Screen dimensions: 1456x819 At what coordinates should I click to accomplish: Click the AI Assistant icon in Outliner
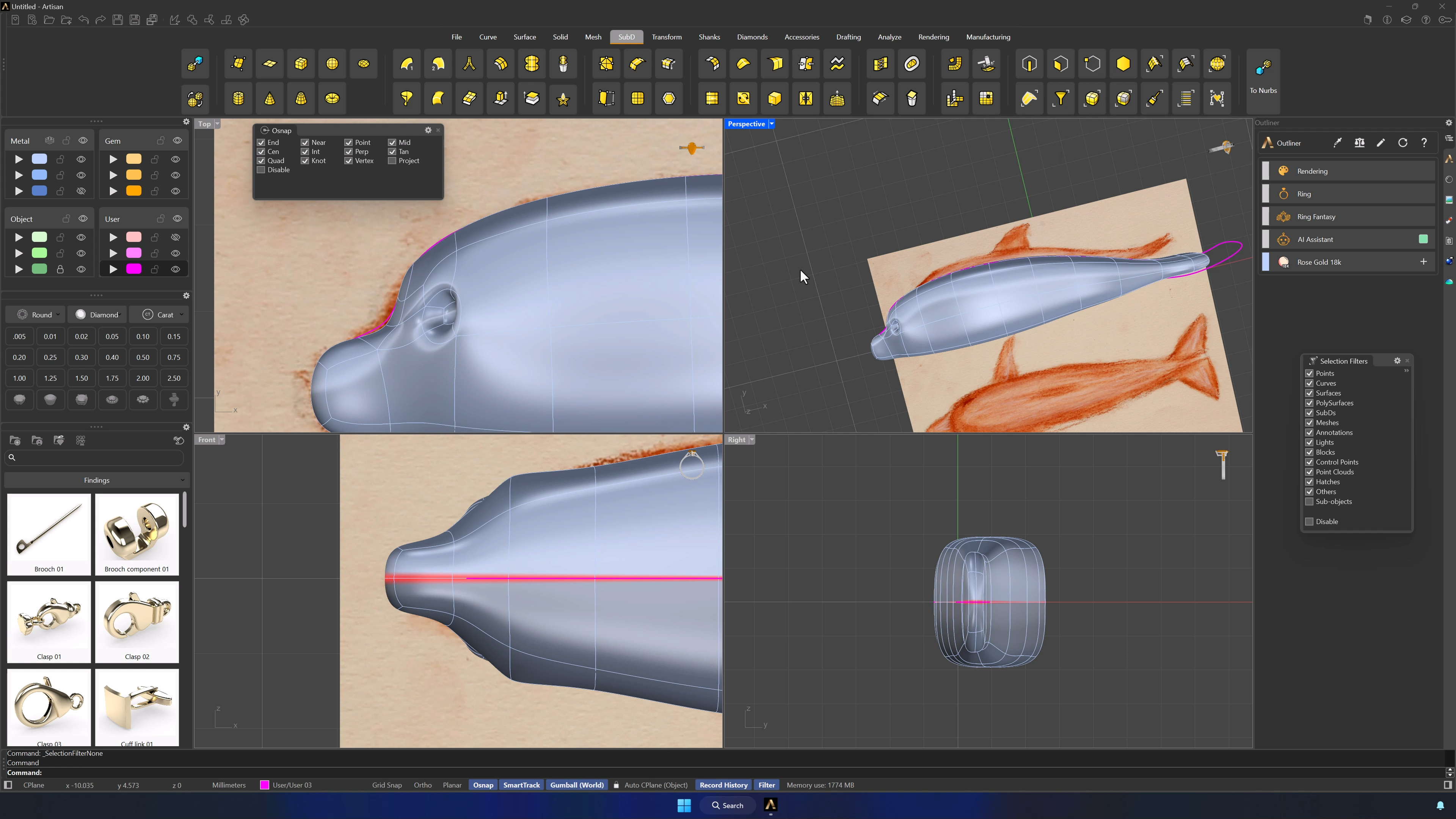click(1283, 239)
